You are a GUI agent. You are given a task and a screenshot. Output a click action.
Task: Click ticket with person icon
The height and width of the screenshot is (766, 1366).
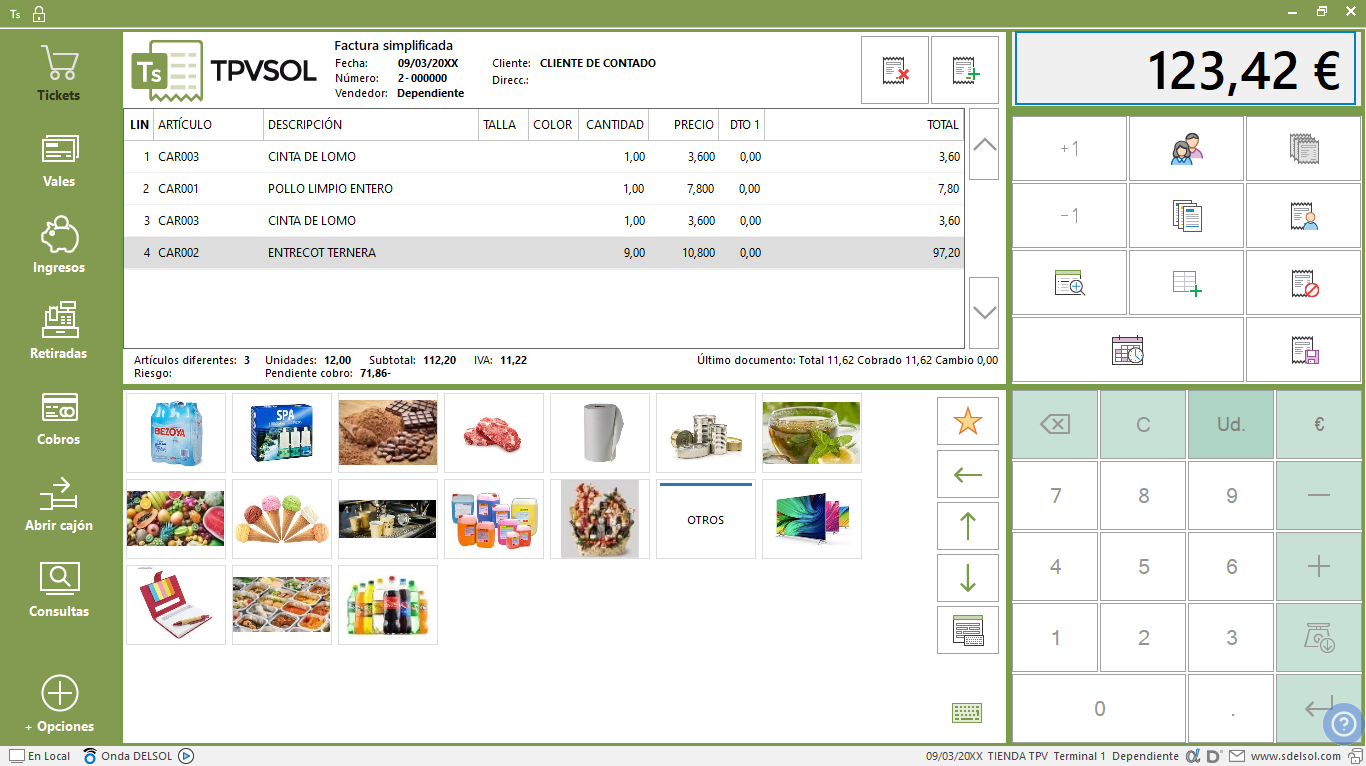tap(1304, 215)
